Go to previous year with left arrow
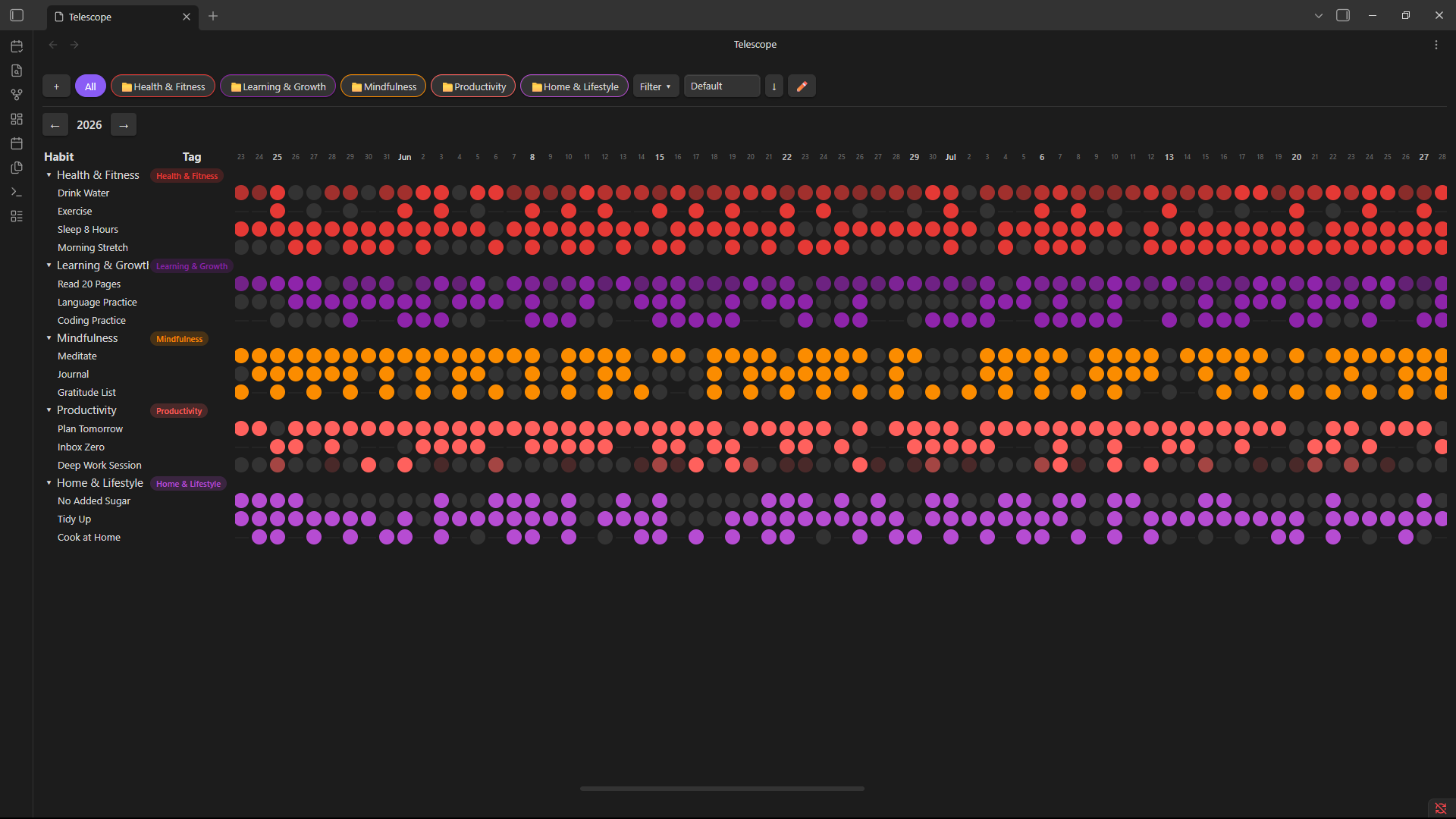Screen dimensions: 1456x819 pos(55,125)
